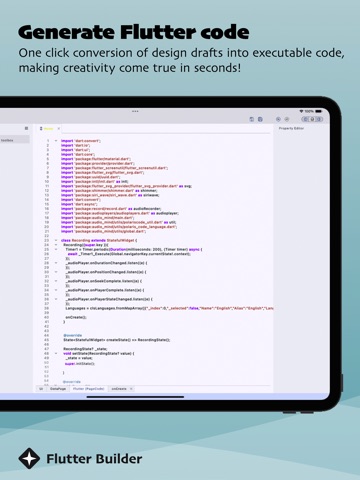Select the left segment of the layout toggle

pyautogui.click(x=305, y=119)
